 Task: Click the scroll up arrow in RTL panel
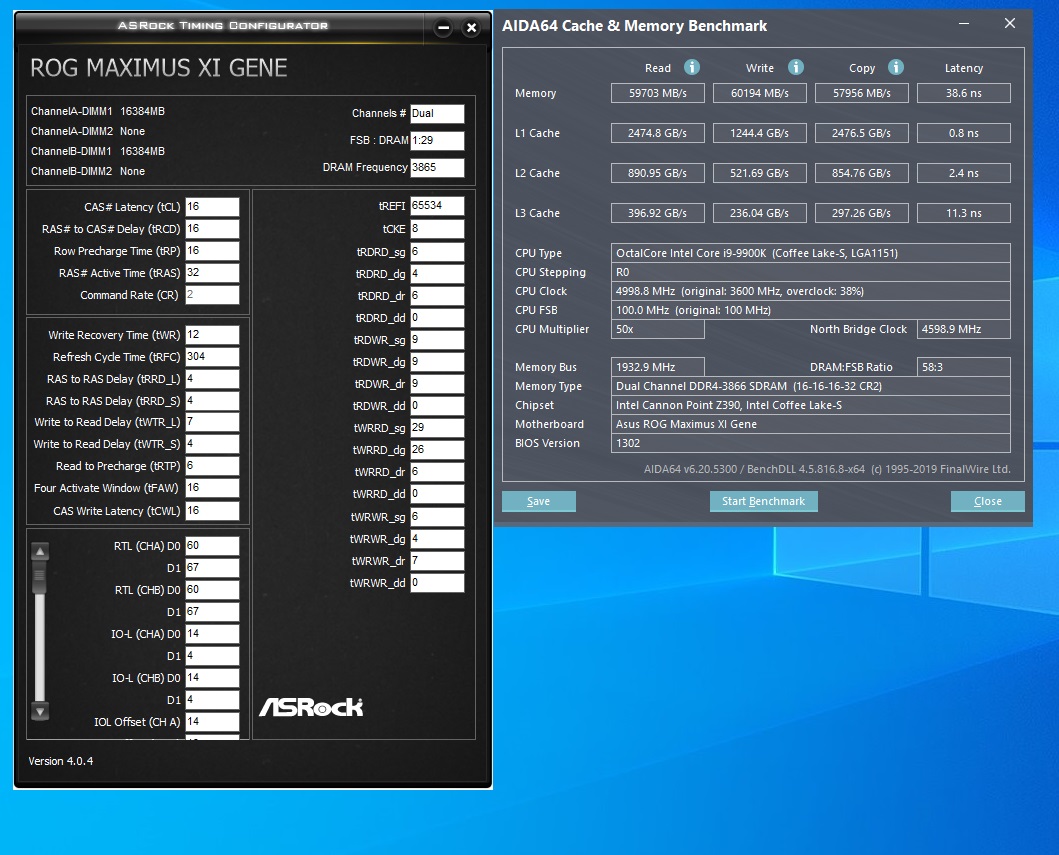pos(40,552)
